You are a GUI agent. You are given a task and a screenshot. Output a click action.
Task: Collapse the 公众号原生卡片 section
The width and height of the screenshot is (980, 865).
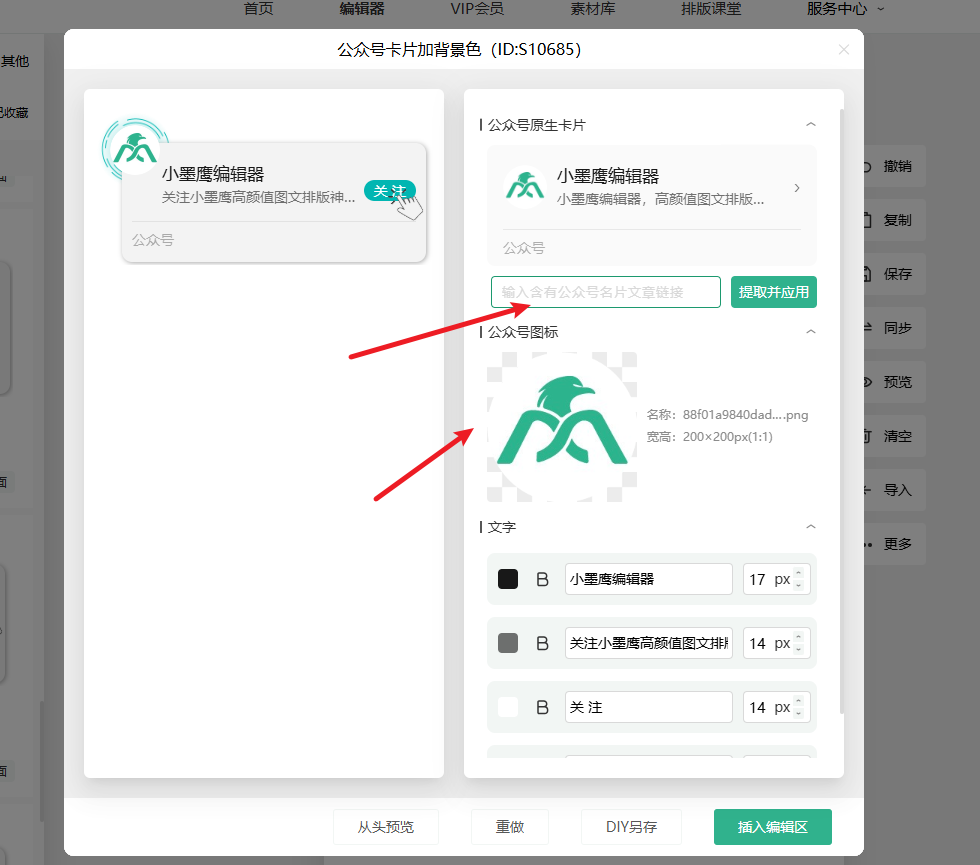tap(811, 125)
